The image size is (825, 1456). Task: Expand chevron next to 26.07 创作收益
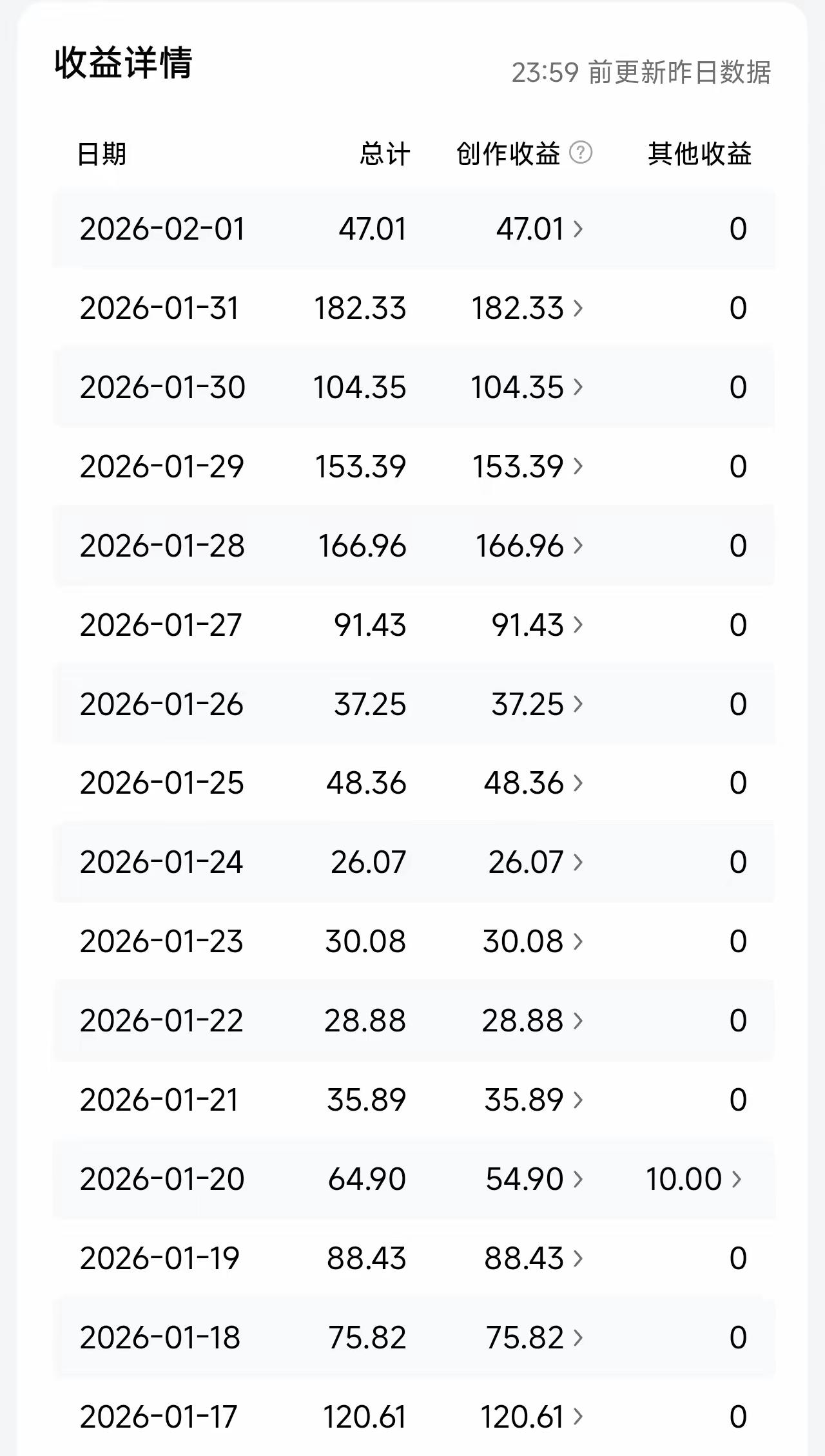[x=578, y=862]
